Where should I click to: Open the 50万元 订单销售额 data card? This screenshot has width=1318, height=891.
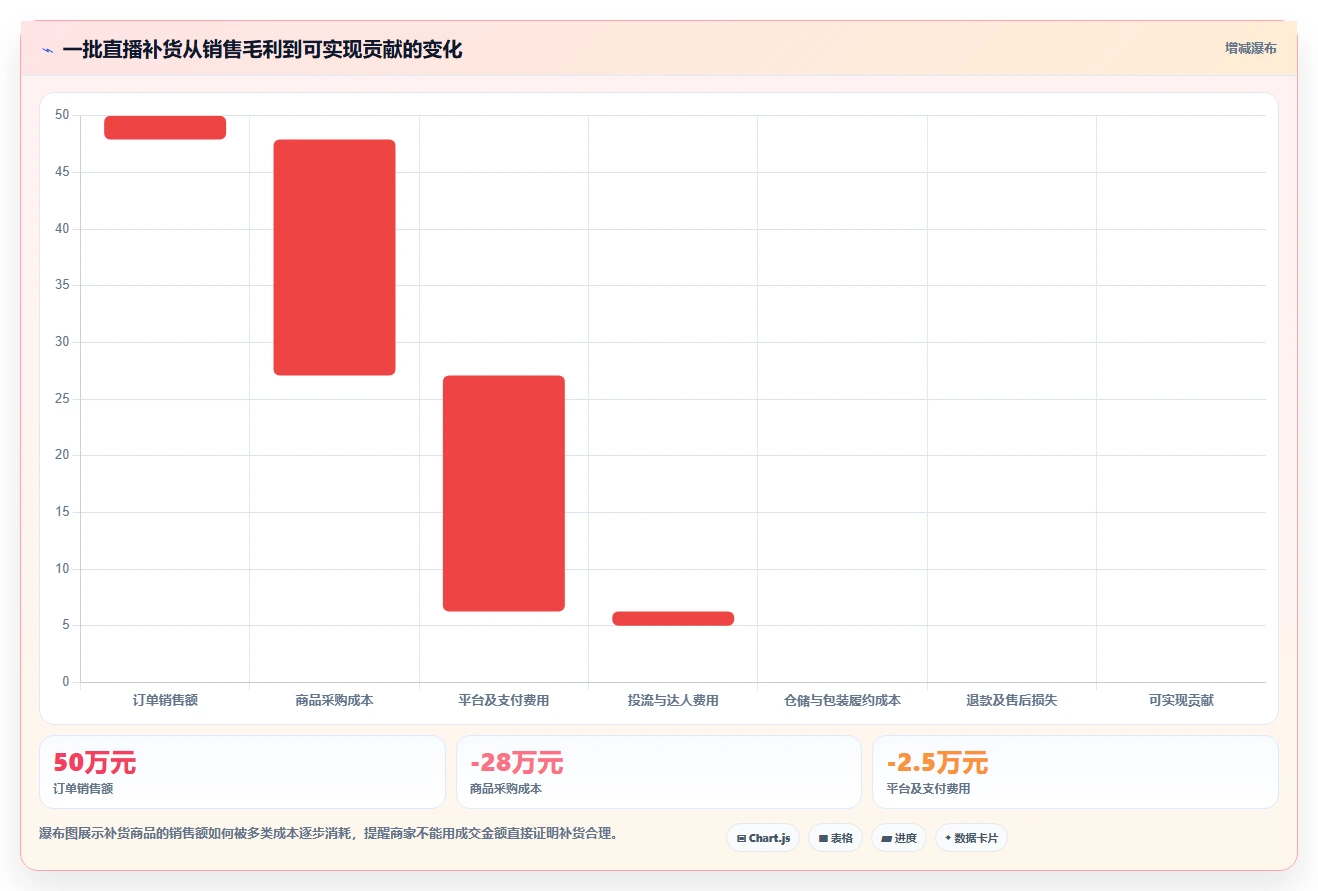(x=242, y=772)
